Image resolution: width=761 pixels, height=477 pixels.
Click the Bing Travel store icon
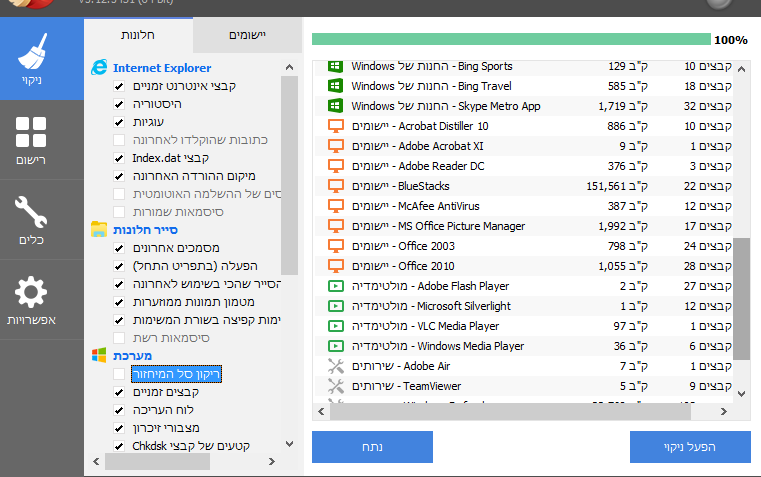pos(335,86)
